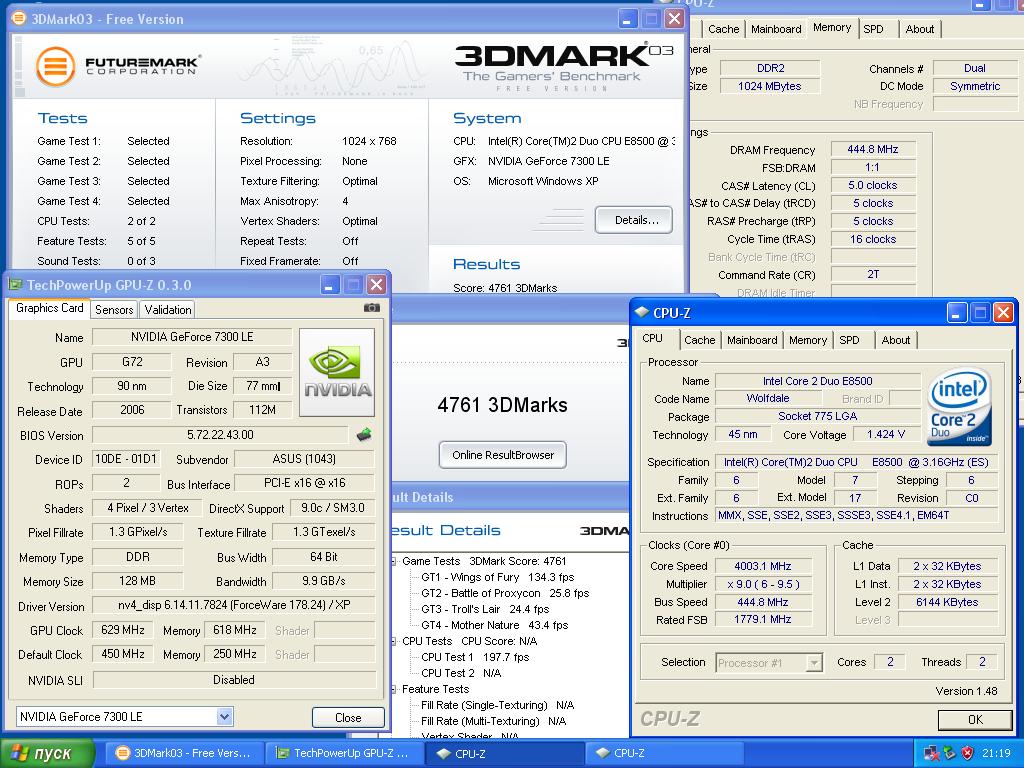Open the Memory tab in front CPU-Z
The height and width of the screenshot is (768, 1024).
point(808,340)
